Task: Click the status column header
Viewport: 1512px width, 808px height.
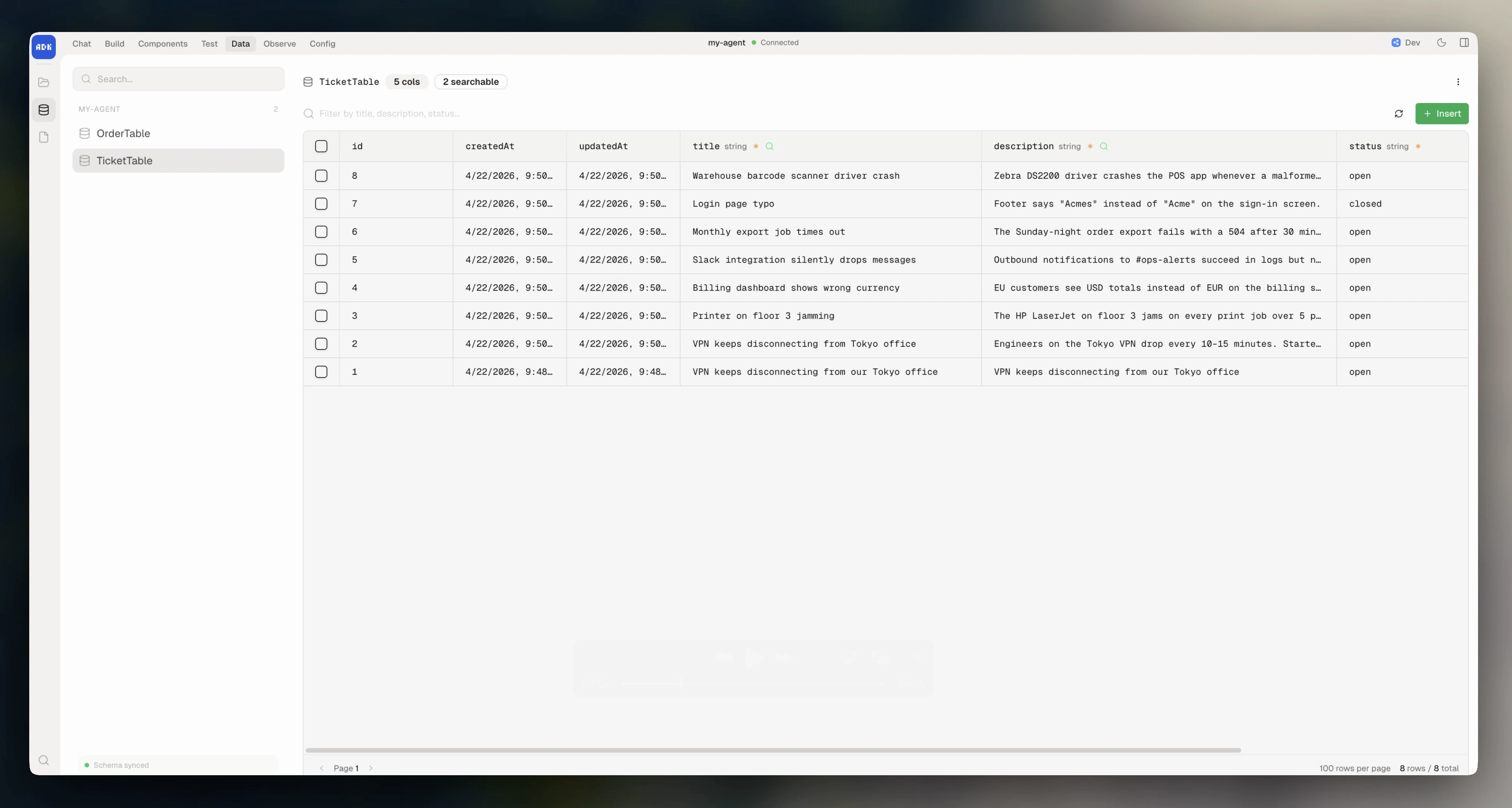Action: click(x=1402, y=146)
